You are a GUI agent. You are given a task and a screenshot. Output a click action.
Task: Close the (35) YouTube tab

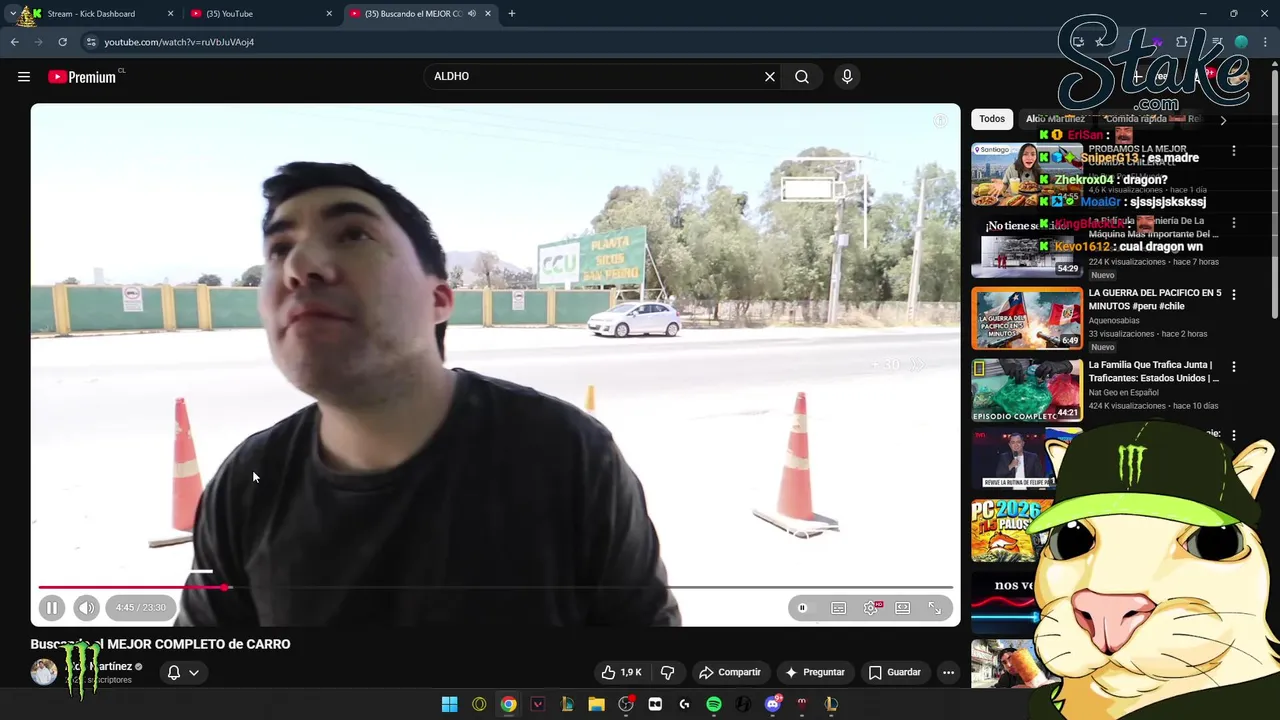[329, 14]
